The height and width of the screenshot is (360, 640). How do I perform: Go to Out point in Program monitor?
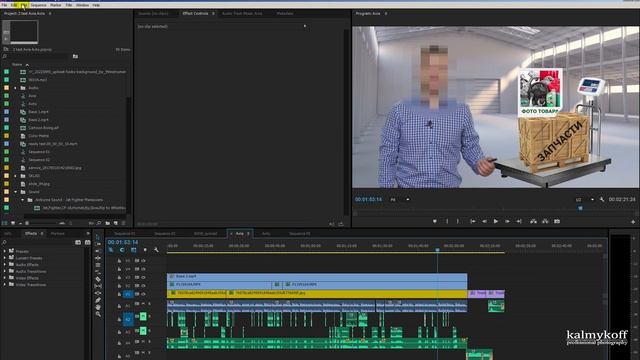519,221
